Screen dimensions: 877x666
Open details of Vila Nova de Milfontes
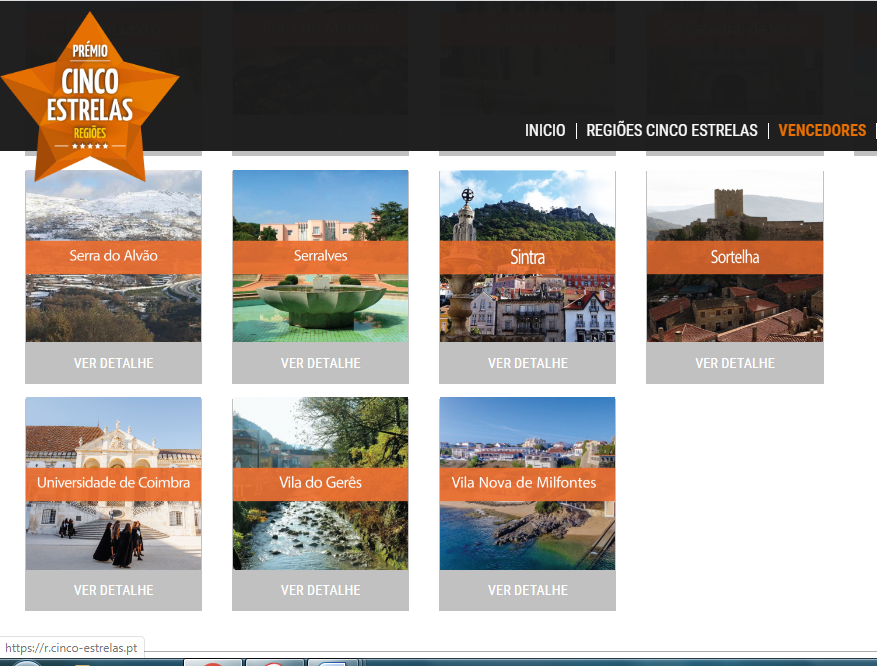coord(527,590)
